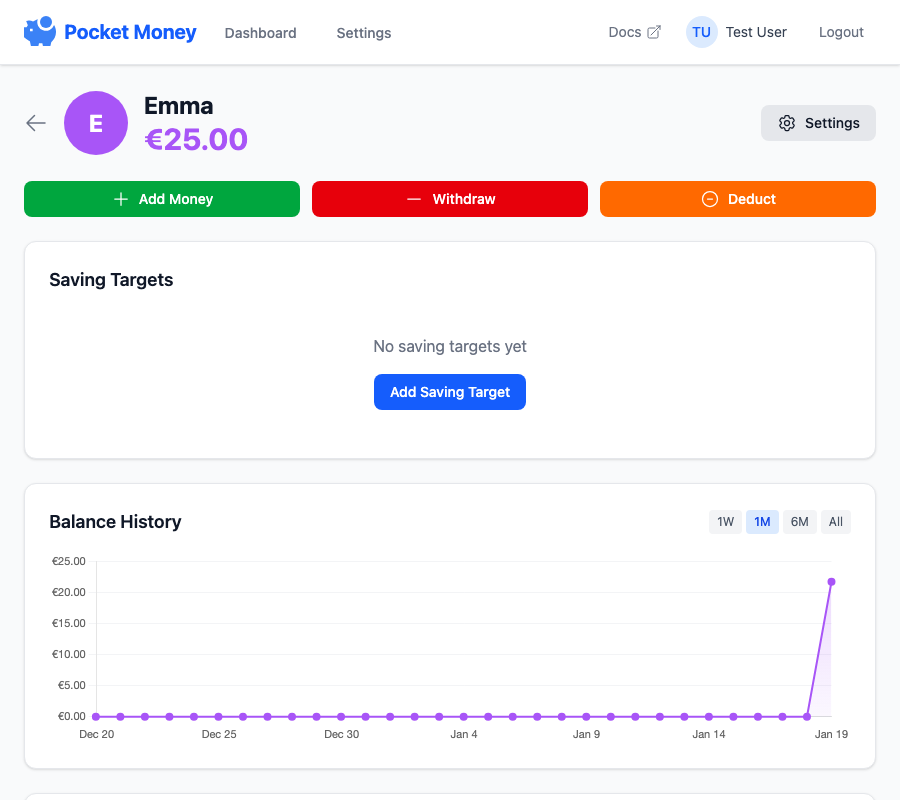
Task: Click the Logout link
Action: (841, 32)
